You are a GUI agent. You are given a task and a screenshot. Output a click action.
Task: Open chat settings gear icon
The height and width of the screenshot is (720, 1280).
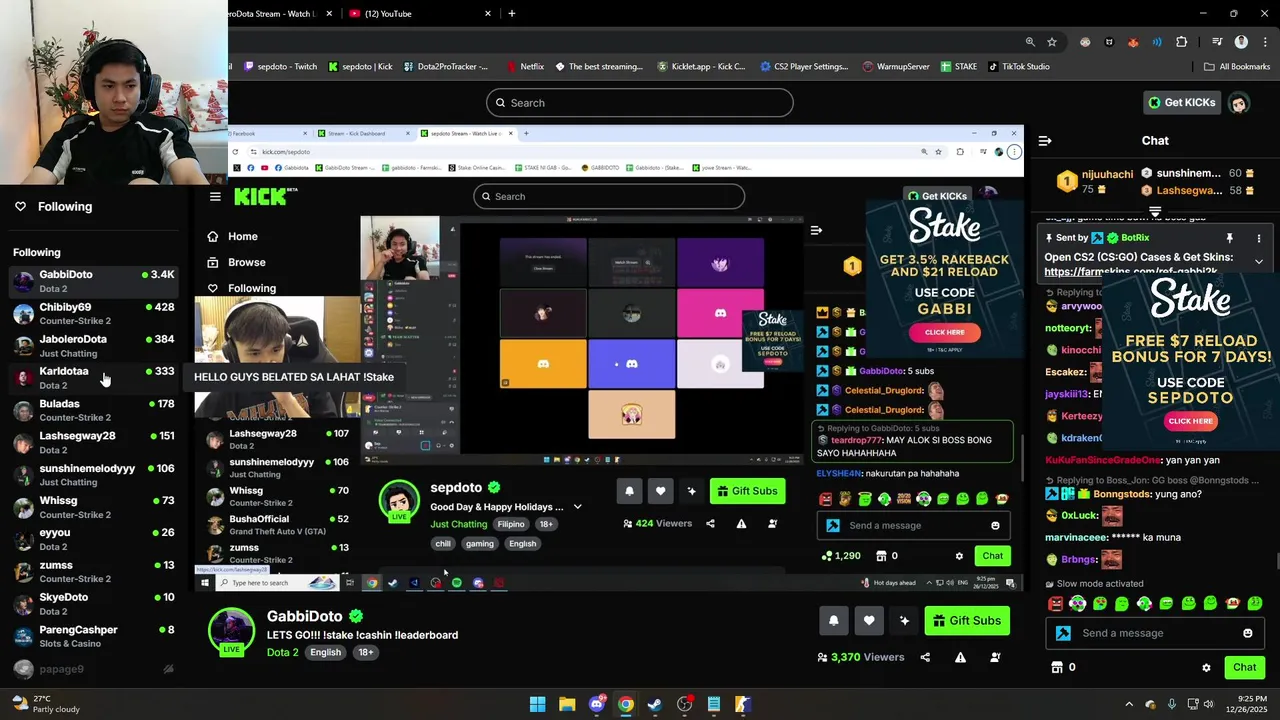click(1206, 667)
